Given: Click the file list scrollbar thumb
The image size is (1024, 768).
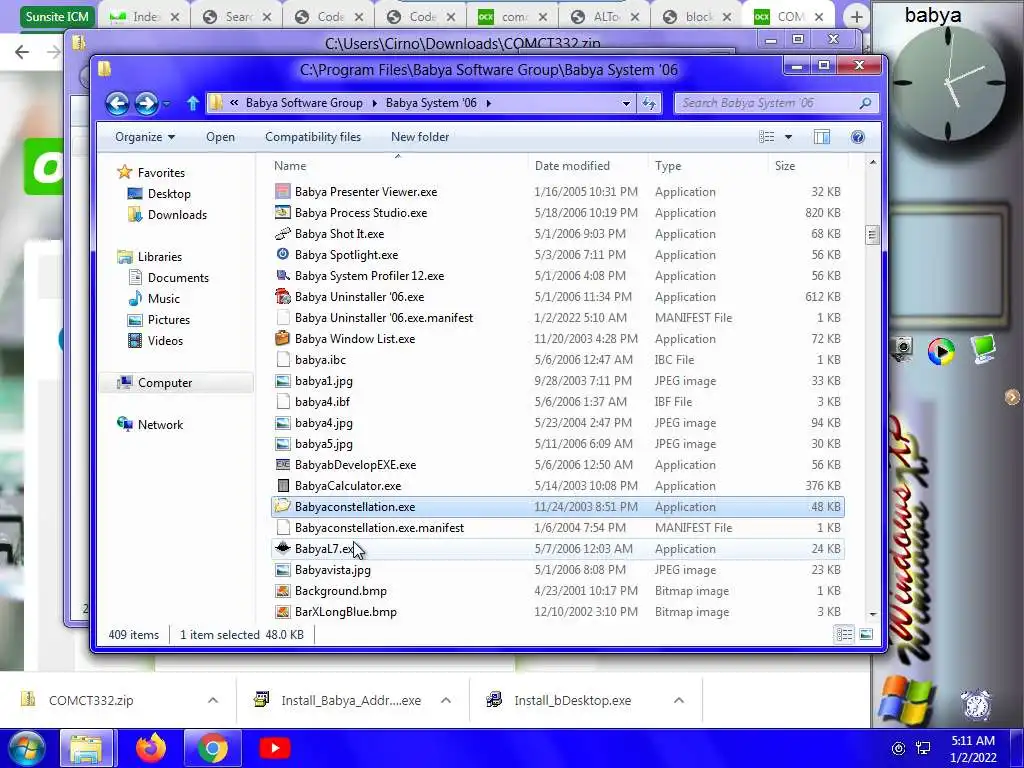Looking at the screenshot, I should click(x=872, y=234).
